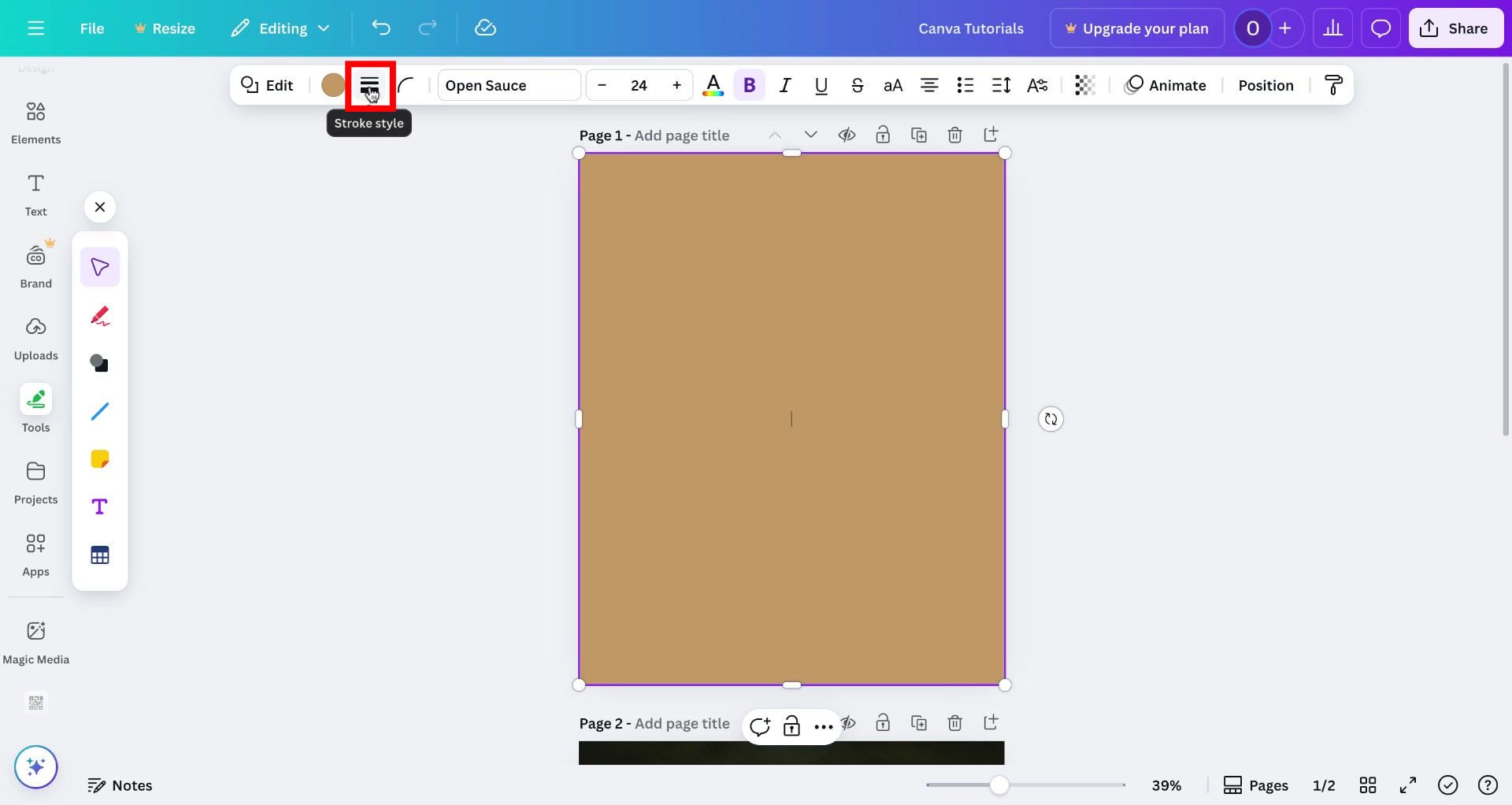1512x805 pixels.
Task: Move Page 1 down with the chevron
Action: click(811, 135)
